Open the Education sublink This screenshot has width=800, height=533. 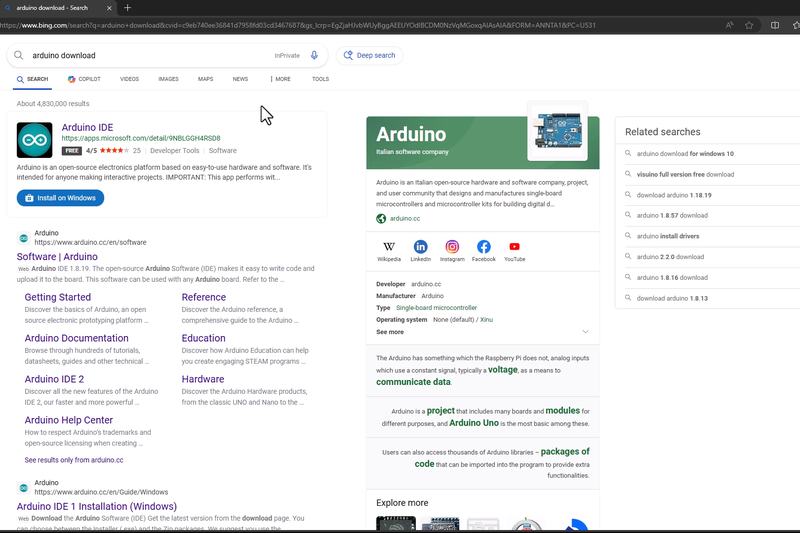[x=204, y=338]
